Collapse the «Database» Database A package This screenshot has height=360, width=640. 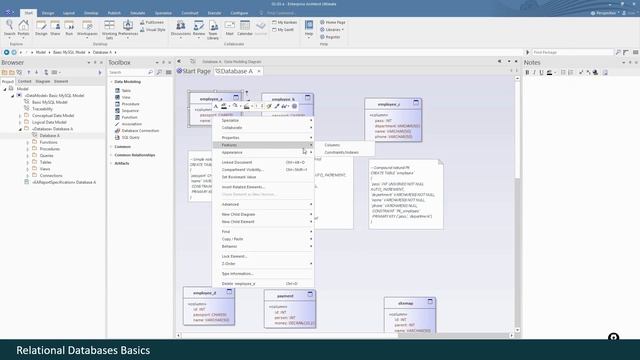point(20,129)
